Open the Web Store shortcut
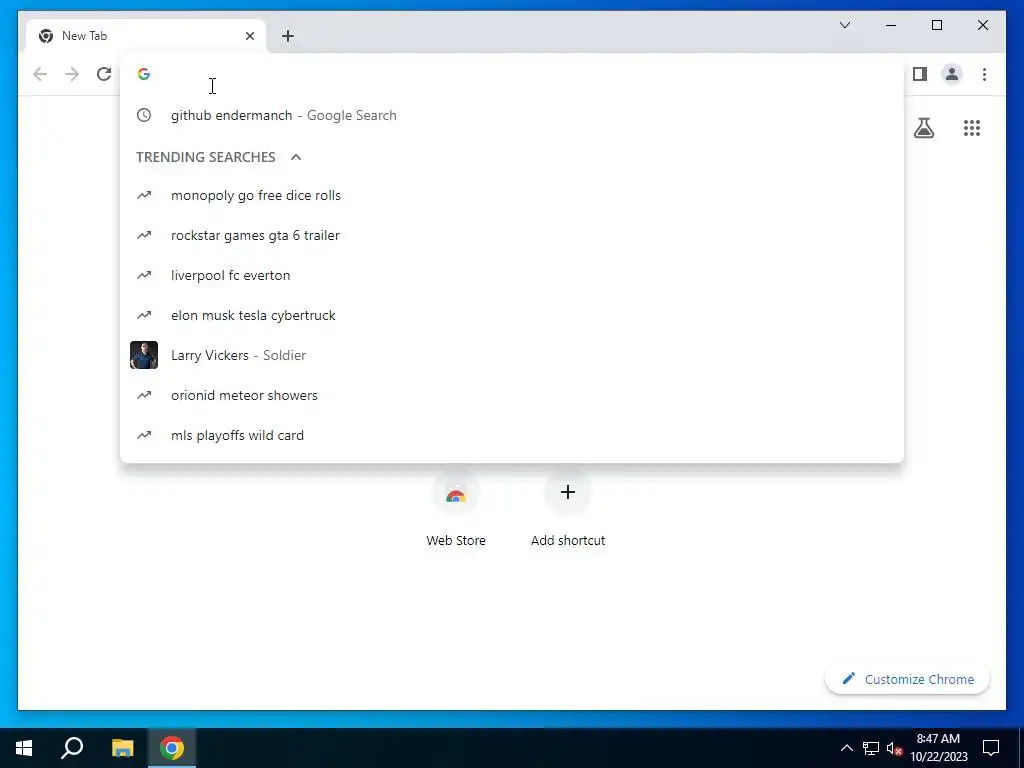 click(456, 511)
